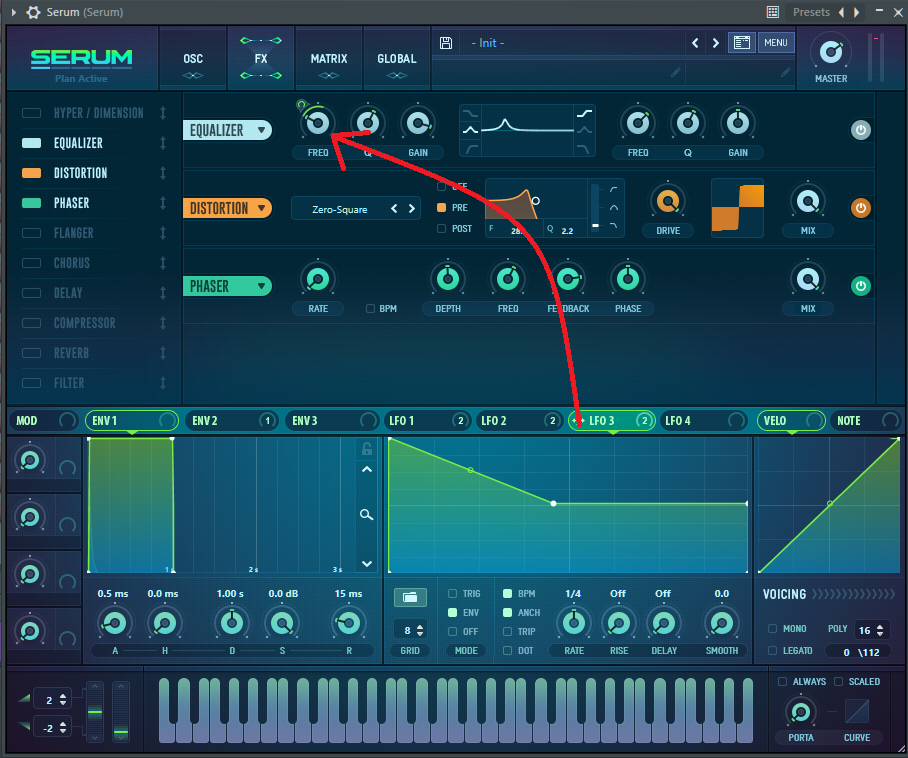Click the distortion MIX knob

pyautogui.click(x=808, y=202)
